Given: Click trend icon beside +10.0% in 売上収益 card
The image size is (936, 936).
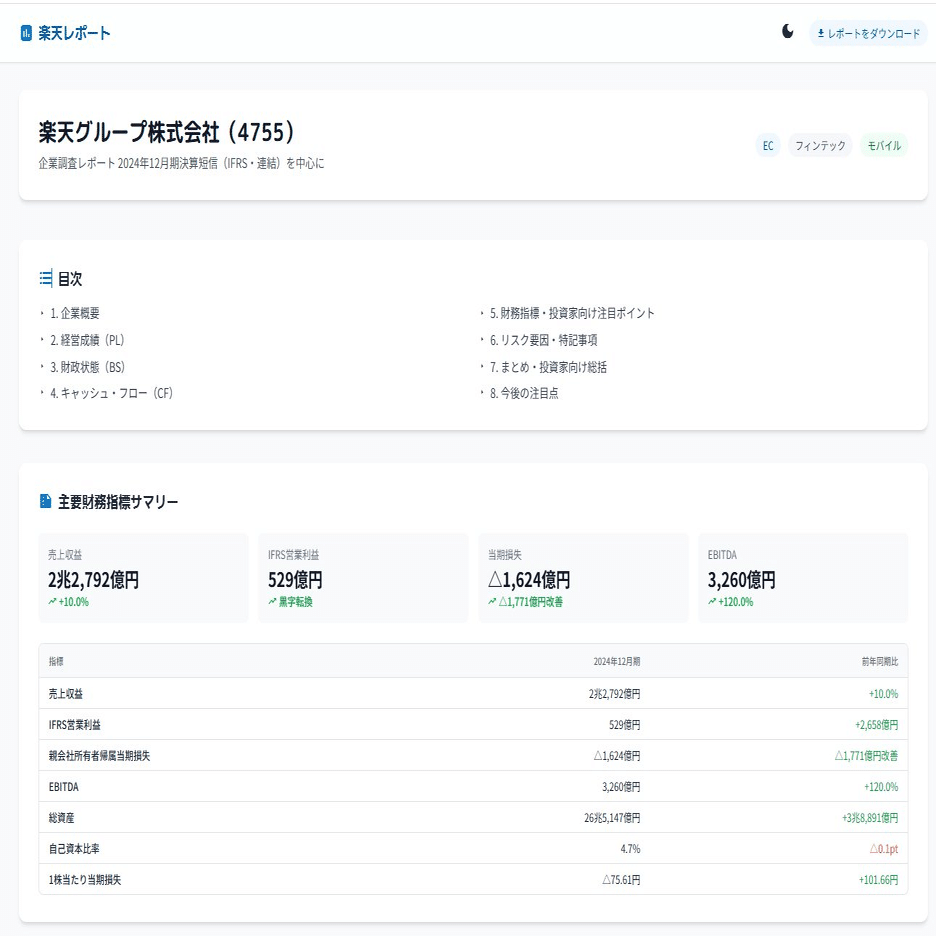Looking at the screenshot, I should click(x=53, y=602).
